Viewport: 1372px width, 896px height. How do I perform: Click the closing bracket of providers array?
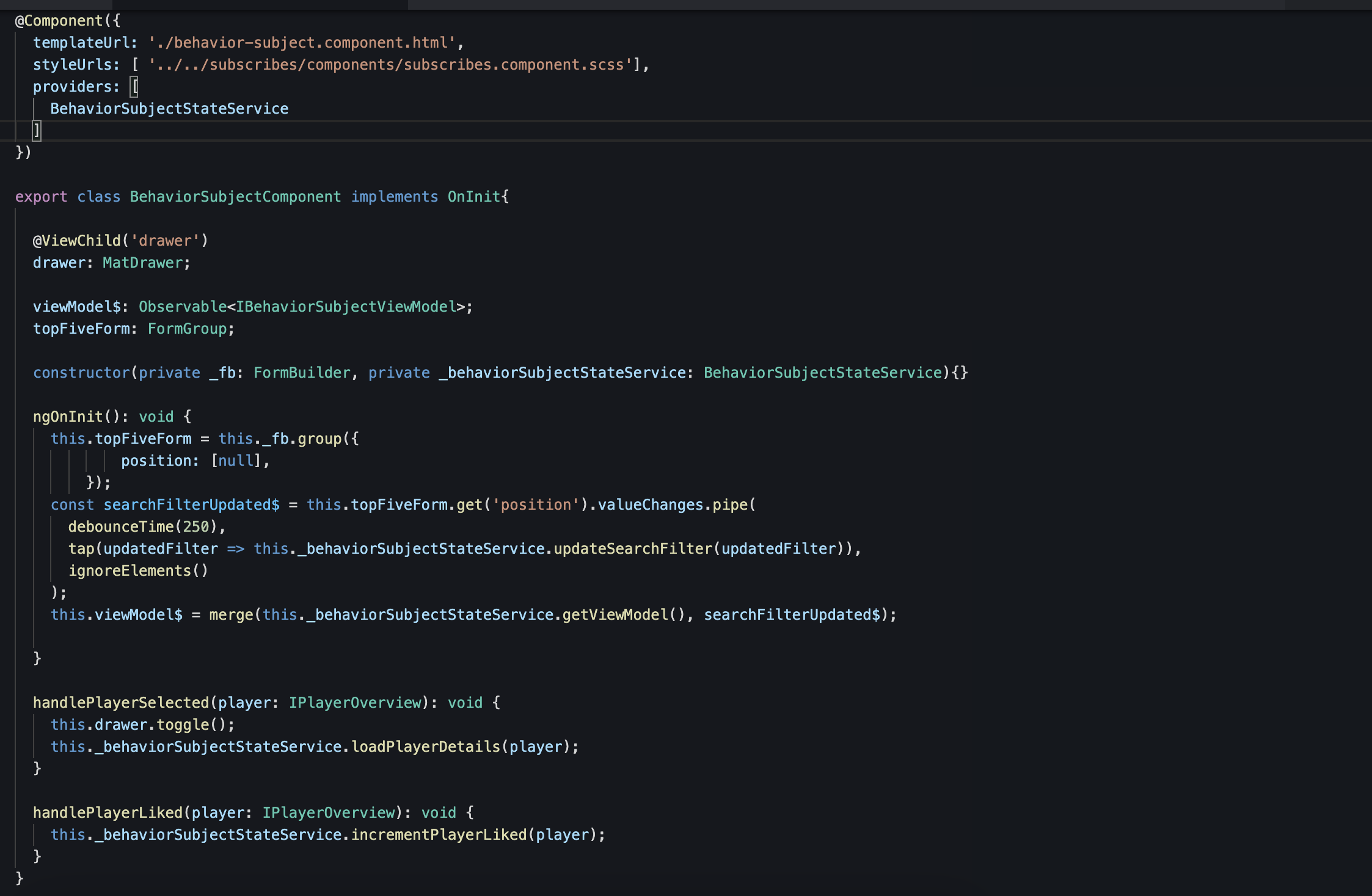click(37, 130)
